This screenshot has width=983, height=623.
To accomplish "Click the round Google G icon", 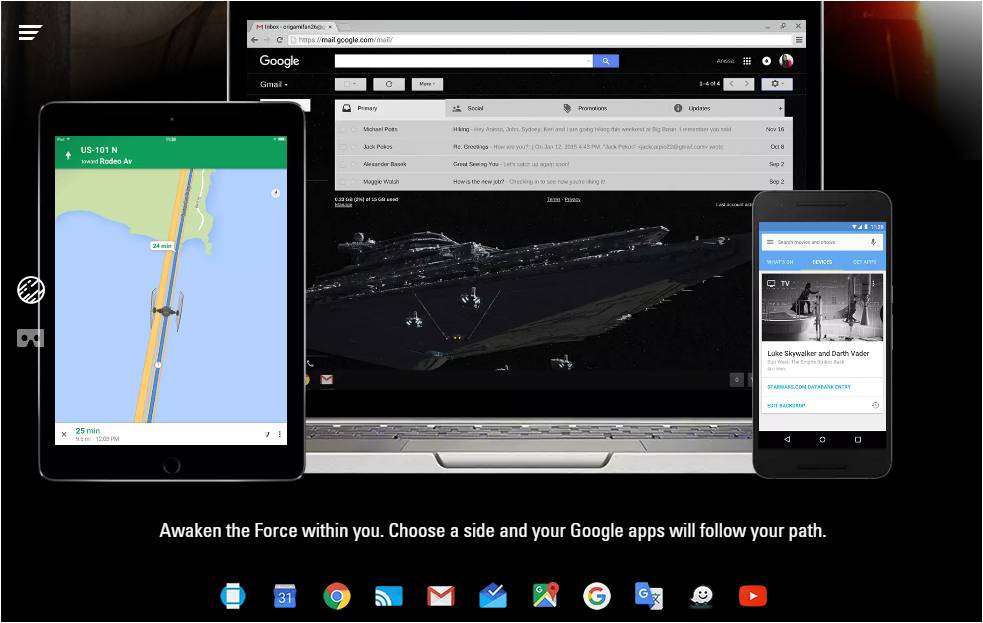I will click(597, 596).
